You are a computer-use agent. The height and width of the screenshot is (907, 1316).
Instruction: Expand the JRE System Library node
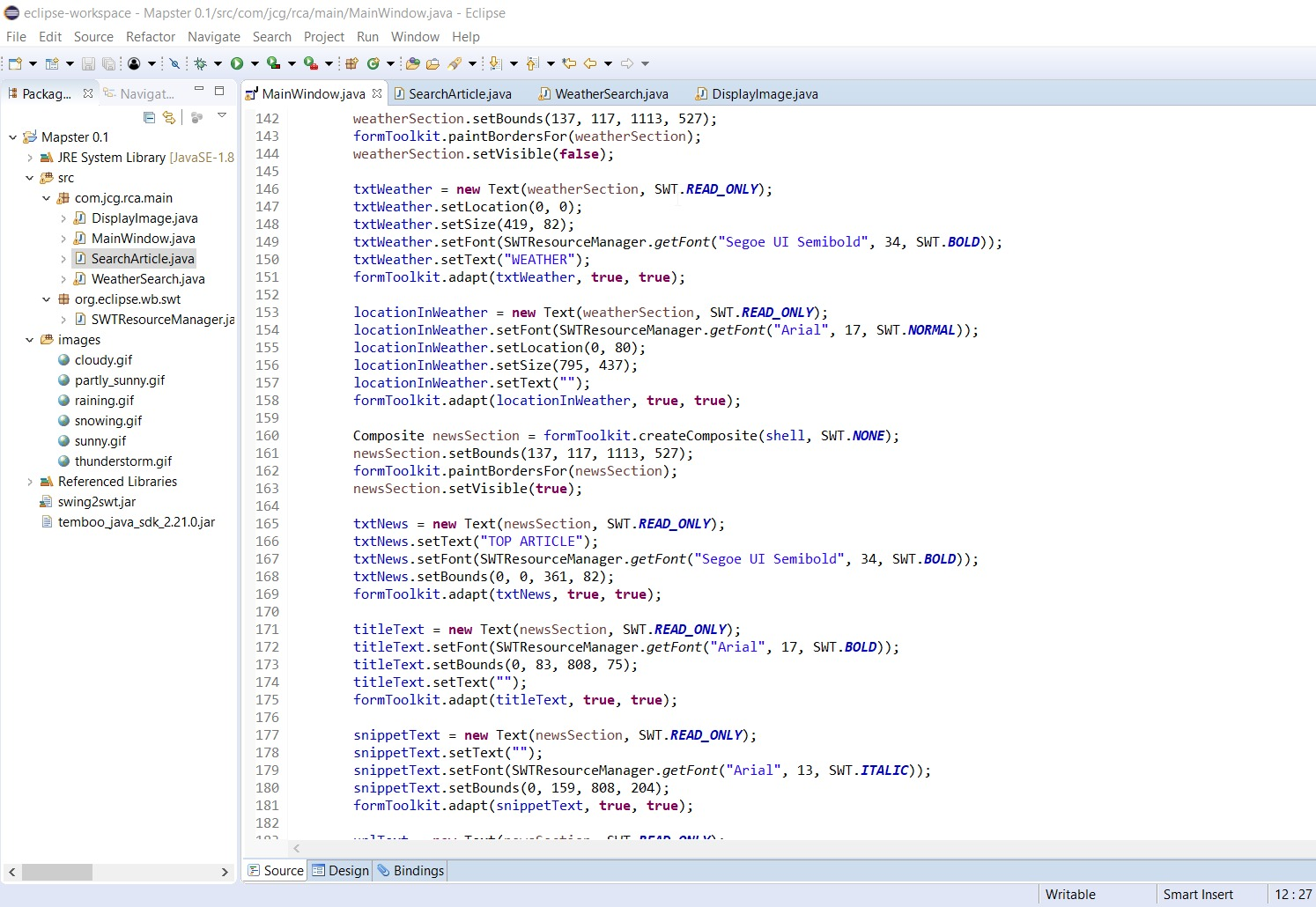(x=29, y=158)
